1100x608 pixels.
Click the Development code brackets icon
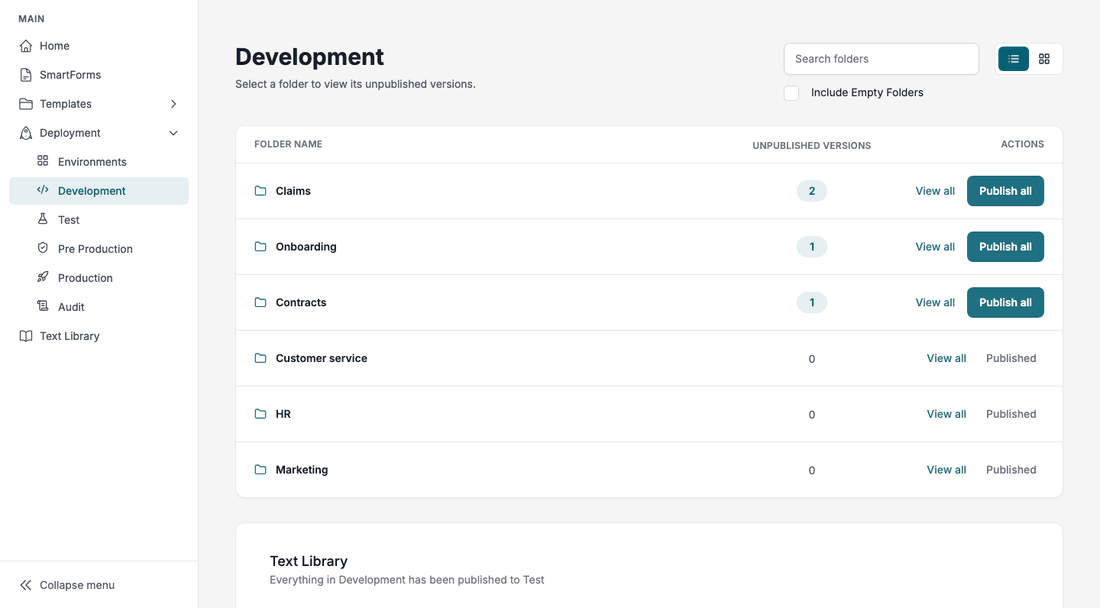(43, 190)
